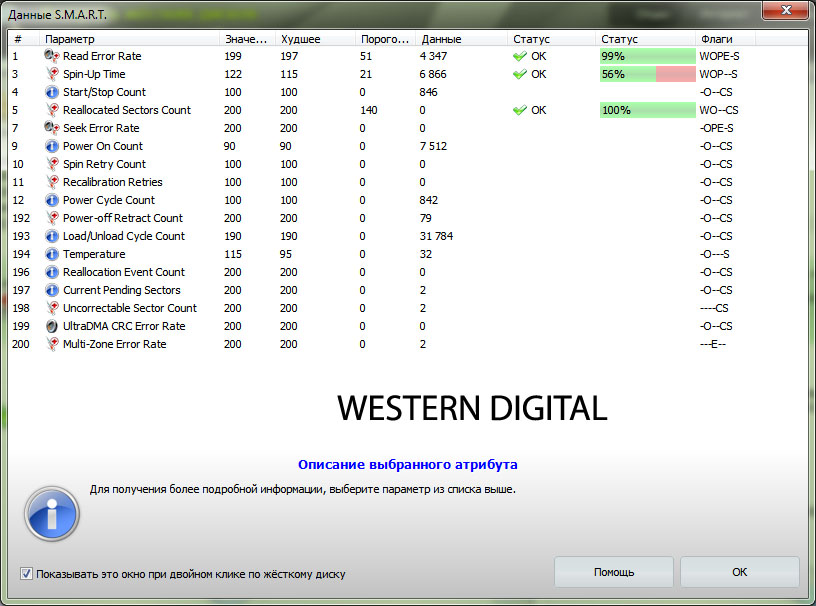Click data value 4 347
Viewport: 816px width, 606px height.
tap(433, 56)
